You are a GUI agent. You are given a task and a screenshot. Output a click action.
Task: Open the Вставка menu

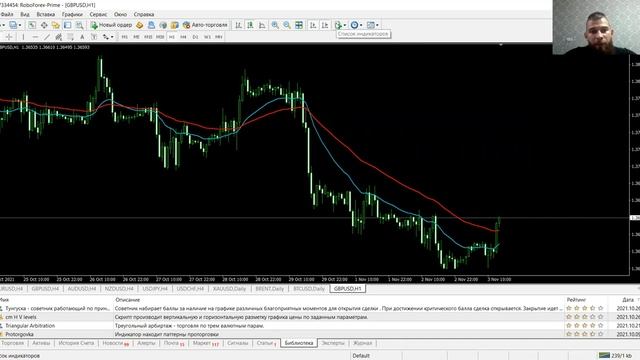point(46,14)
